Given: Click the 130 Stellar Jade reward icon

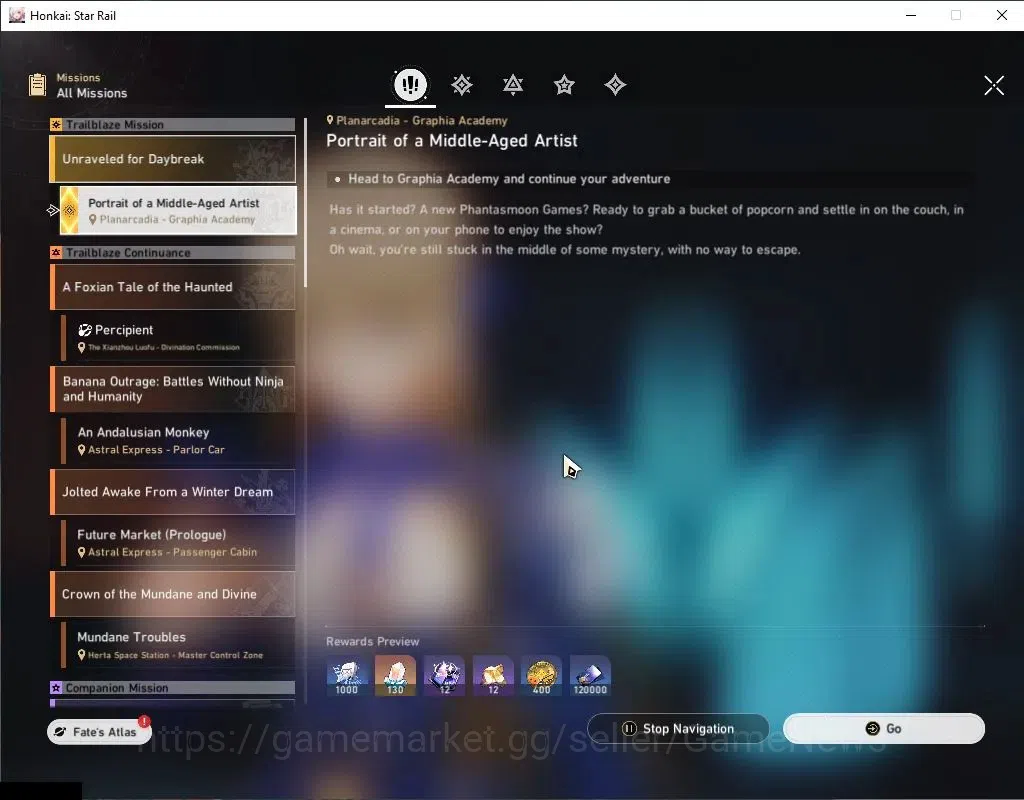Looking at the screenshot, I should tap(395, 675).
